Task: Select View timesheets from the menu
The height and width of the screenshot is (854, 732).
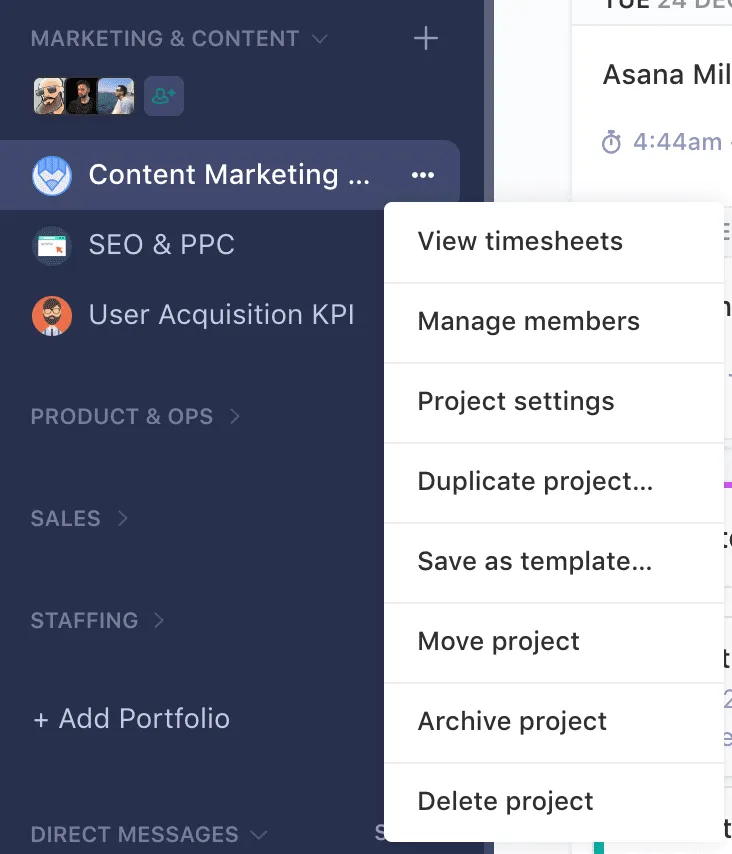Action: coord(520,242)
